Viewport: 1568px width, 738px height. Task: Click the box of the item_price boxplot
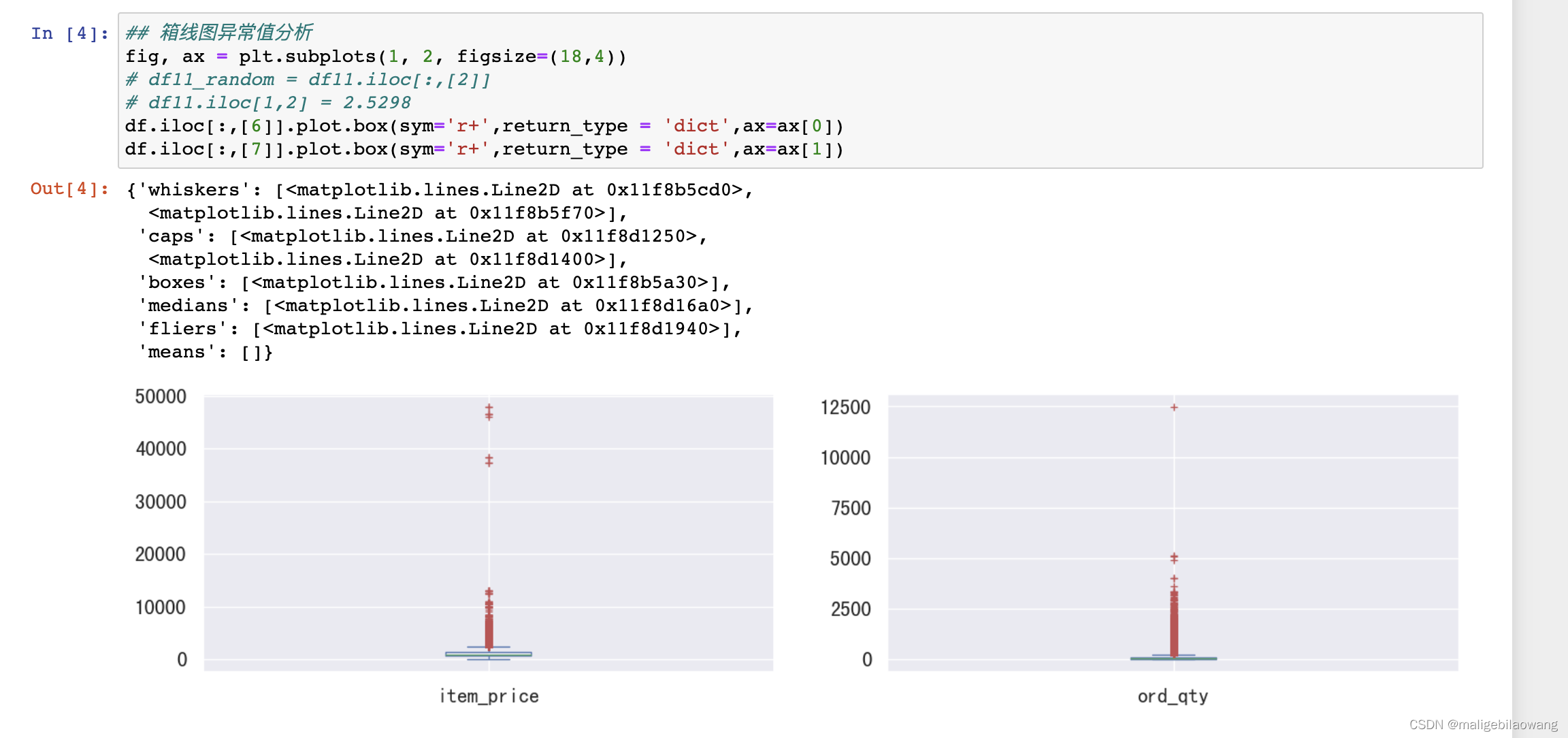click(489, 654)
